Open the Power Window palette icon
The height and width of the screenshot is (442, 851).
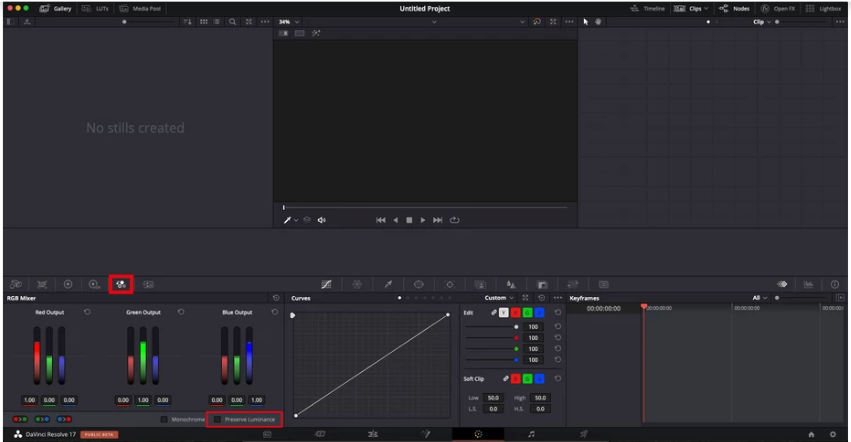click(x=418, y=285)
